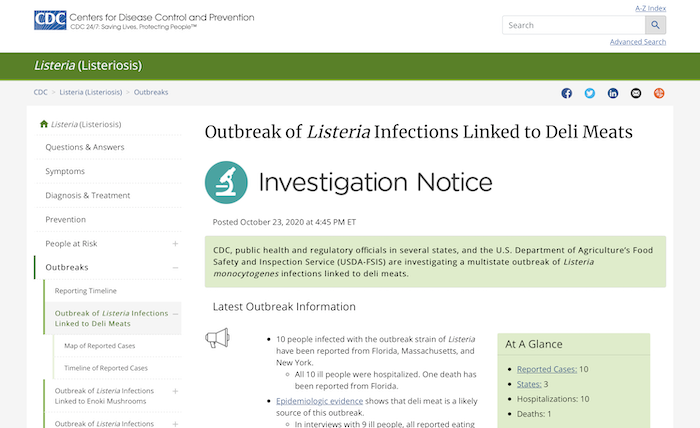This screenshot has width=700, height=428.
Task: Click the A-Z Index link
Action: [x=650, y=8]
